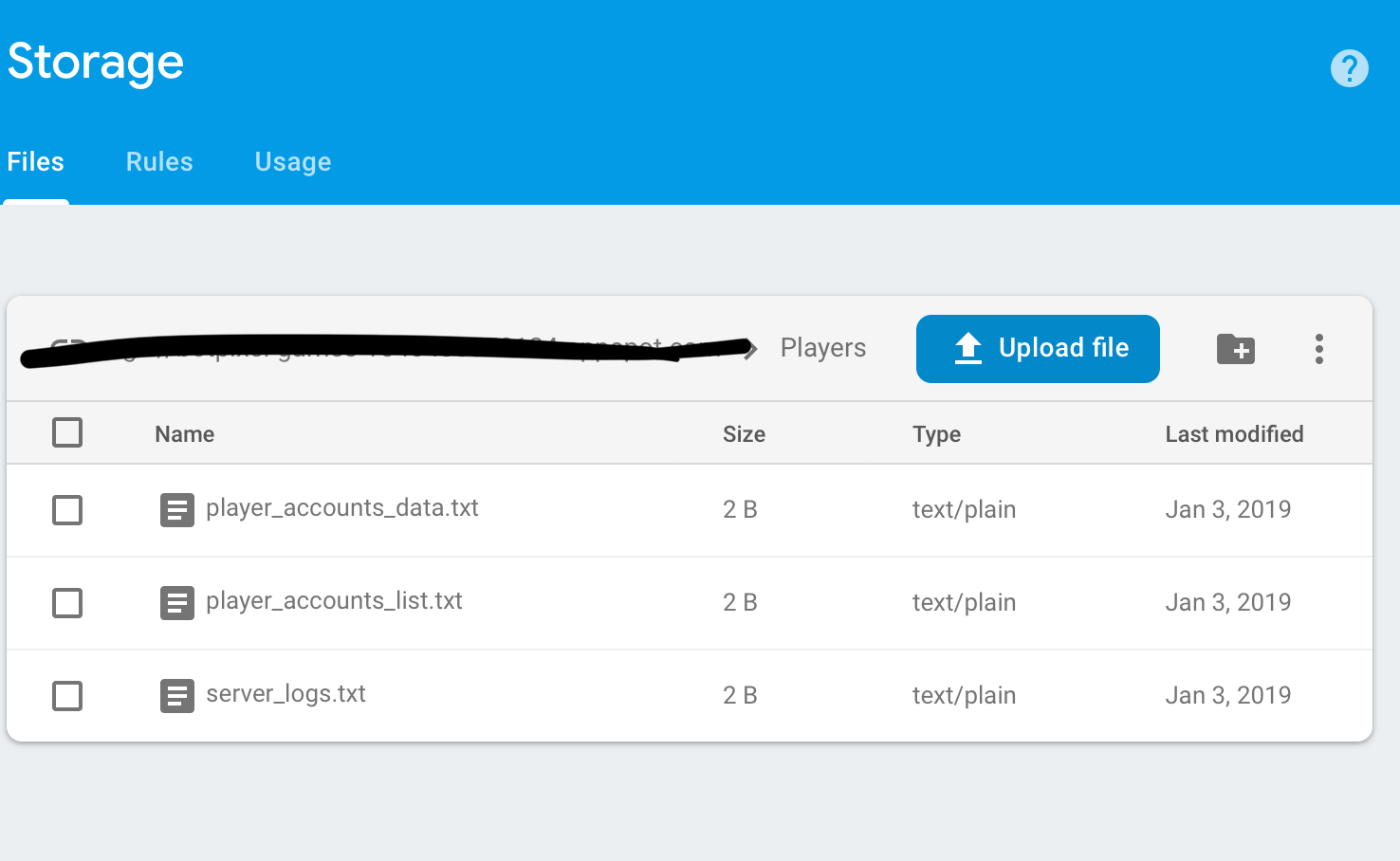The height and width of the screenshot is (861, 1400).
Task: Click the create new folder icon
Action: click(x=1235, y=349)
